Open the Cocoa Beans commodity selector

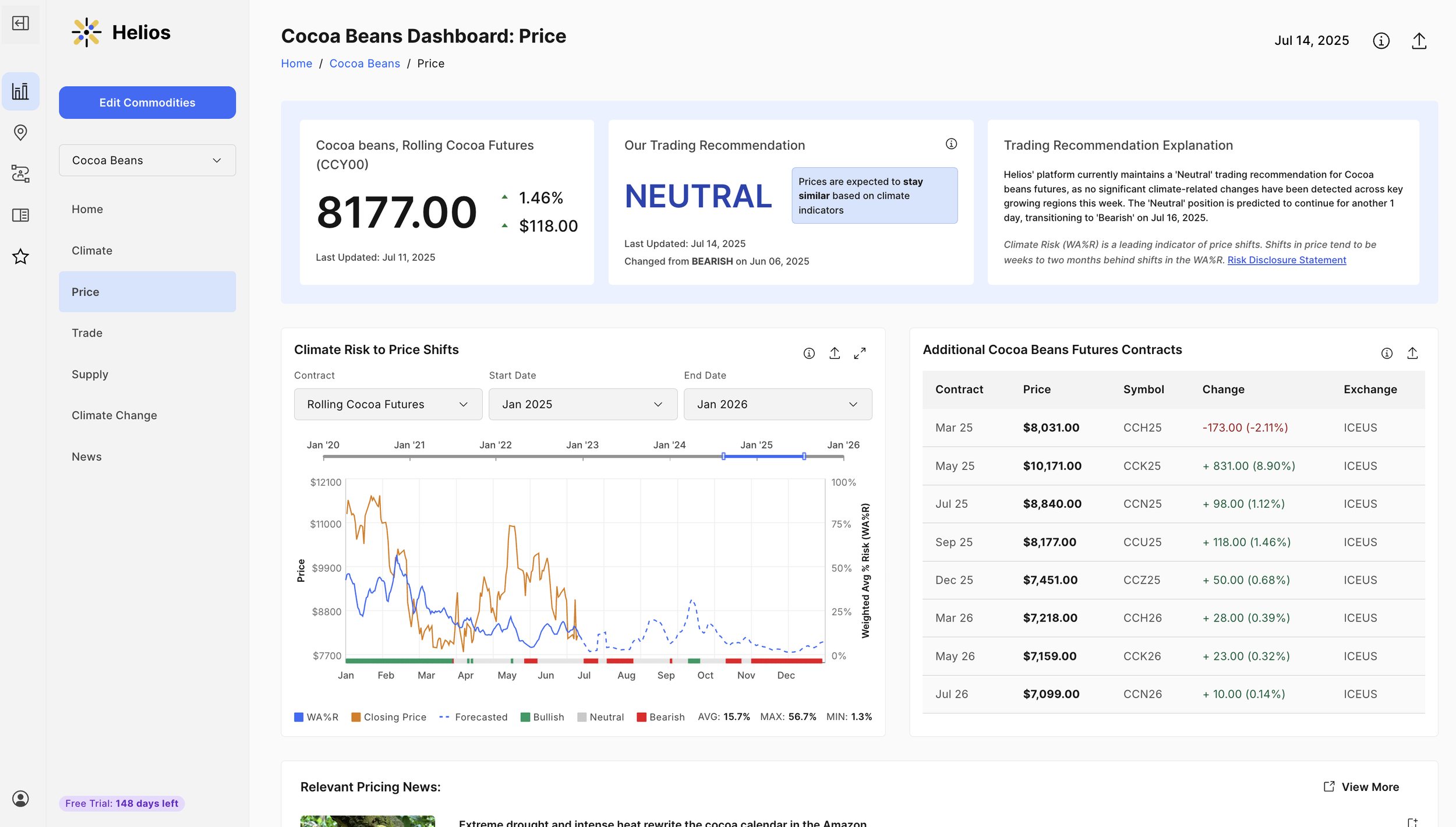147,160
